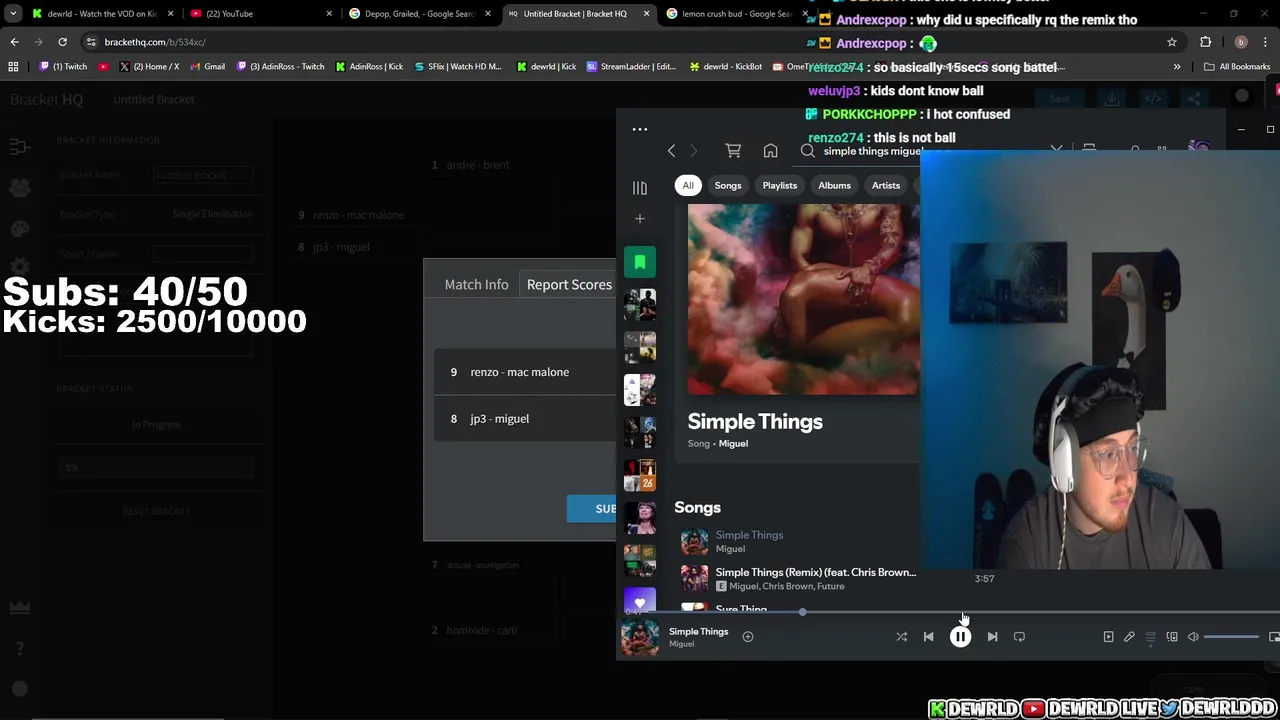Click the browser back arrow
The height and width of the screenshot is (720, 1280).
click(x=14, y=42)
